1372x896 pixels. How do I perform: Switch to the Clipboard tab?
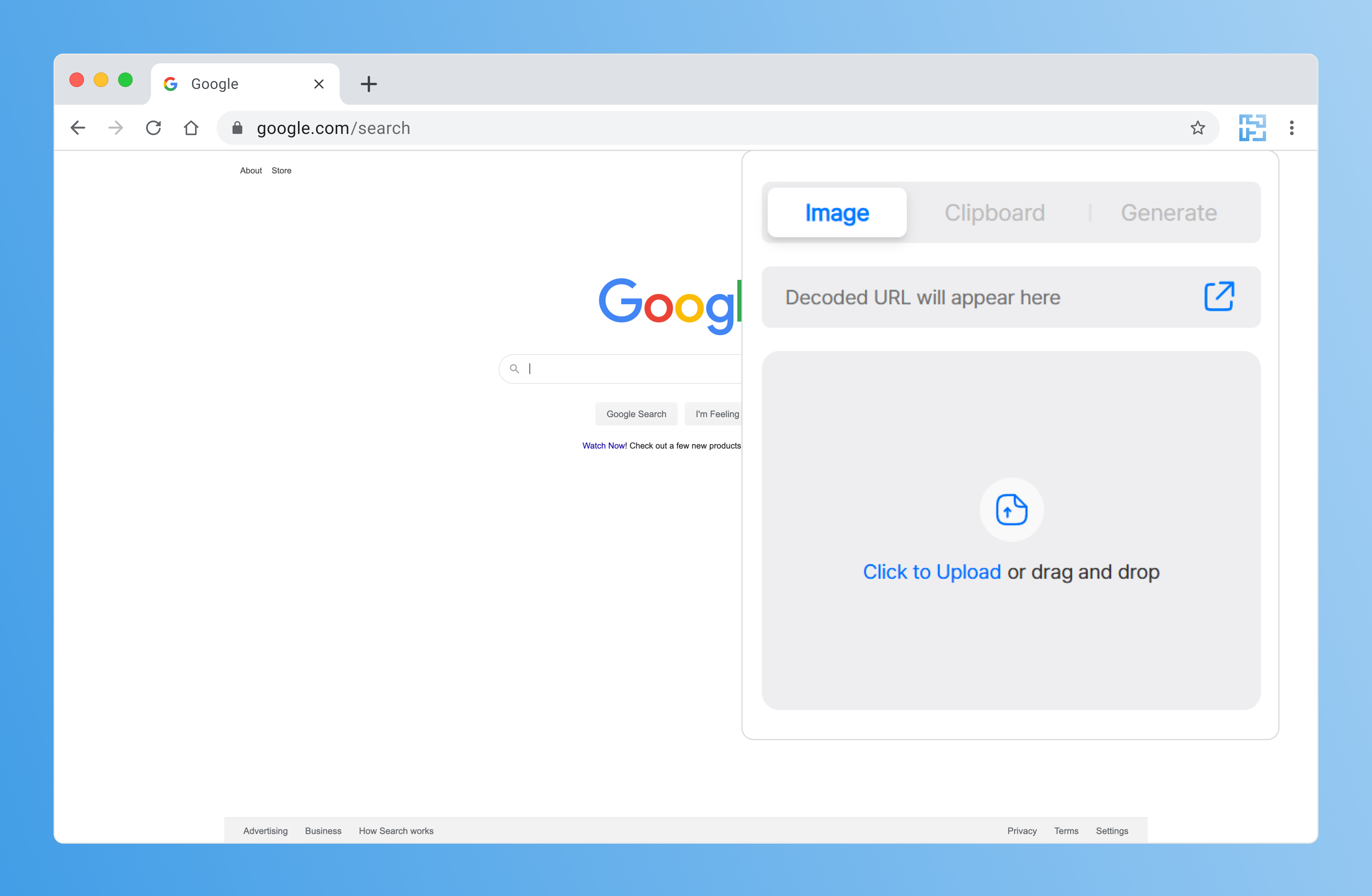(x=994, y=213)
